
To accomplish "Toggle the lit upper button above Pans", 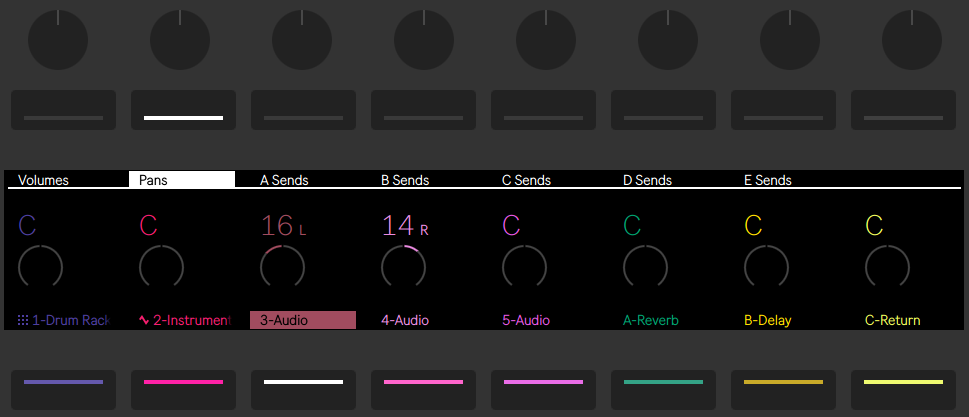I will [184, 110].
